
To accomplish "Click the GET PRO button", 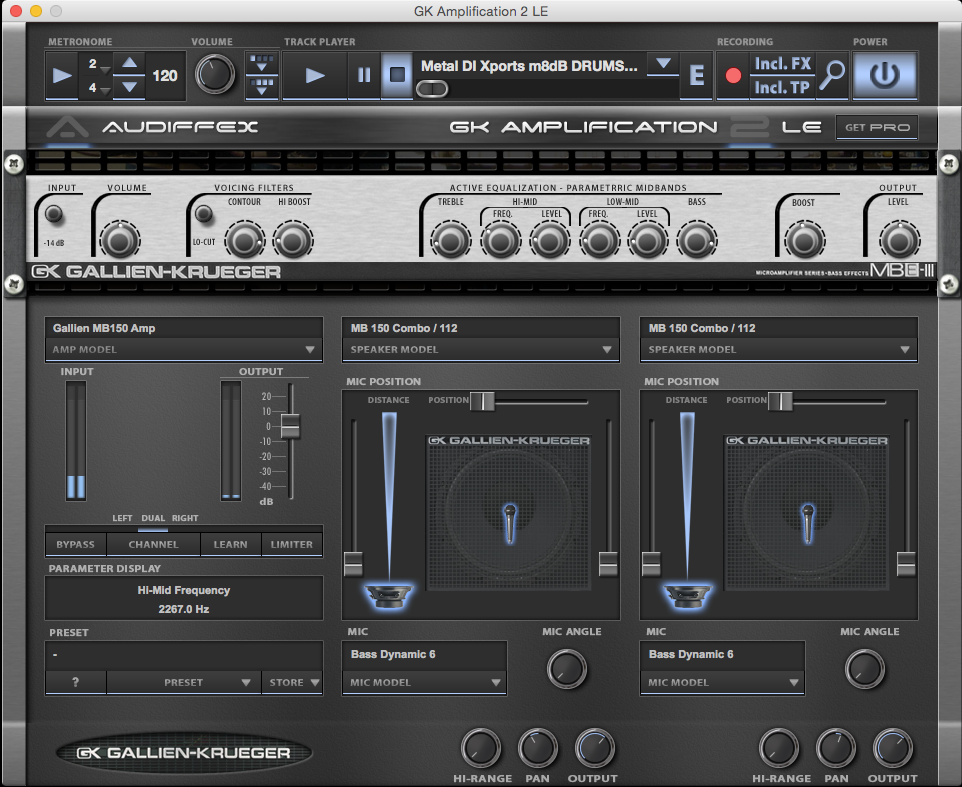I will [876, 128].
